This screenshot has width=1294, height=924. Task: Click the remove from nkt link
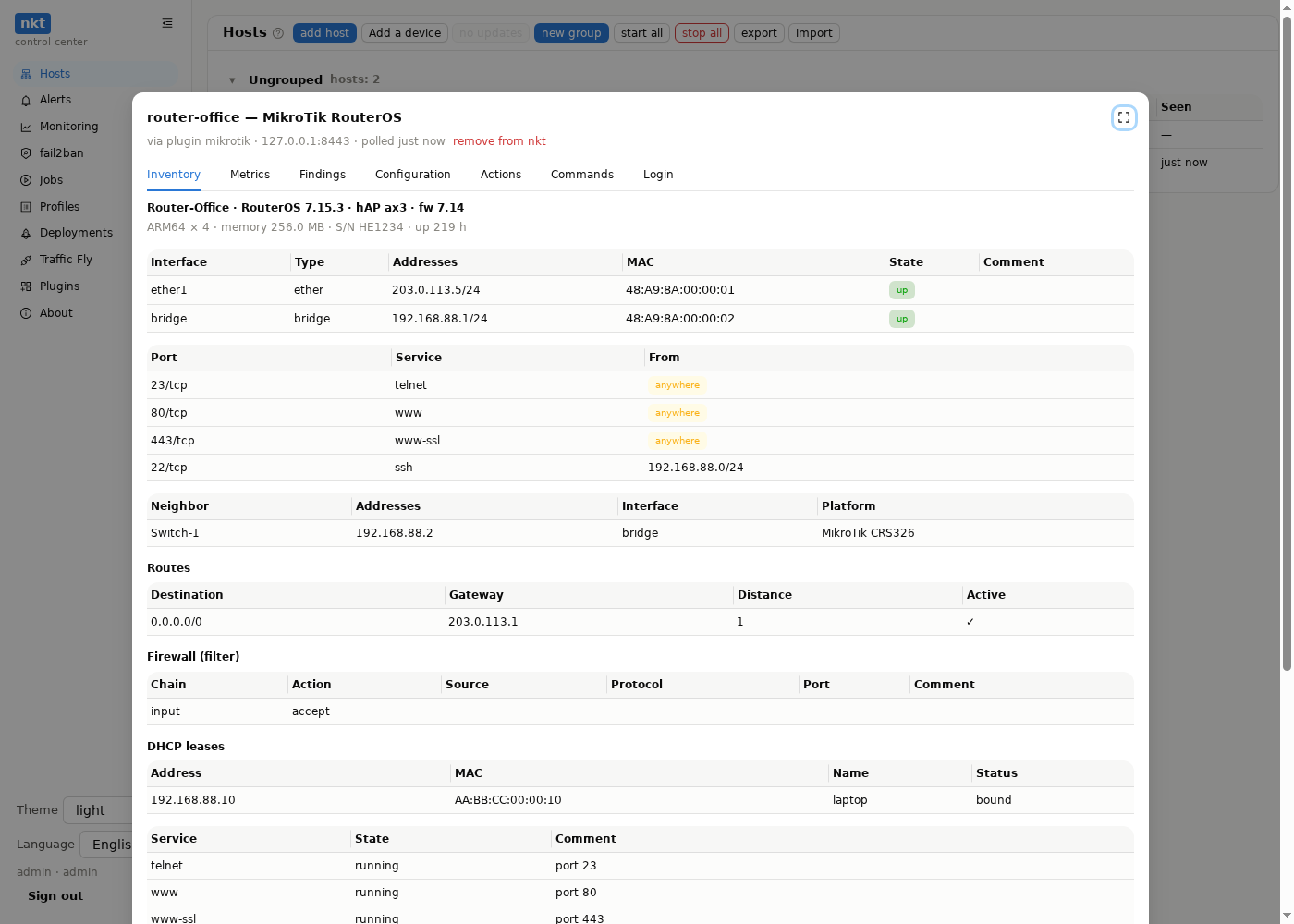coord(499,141)
